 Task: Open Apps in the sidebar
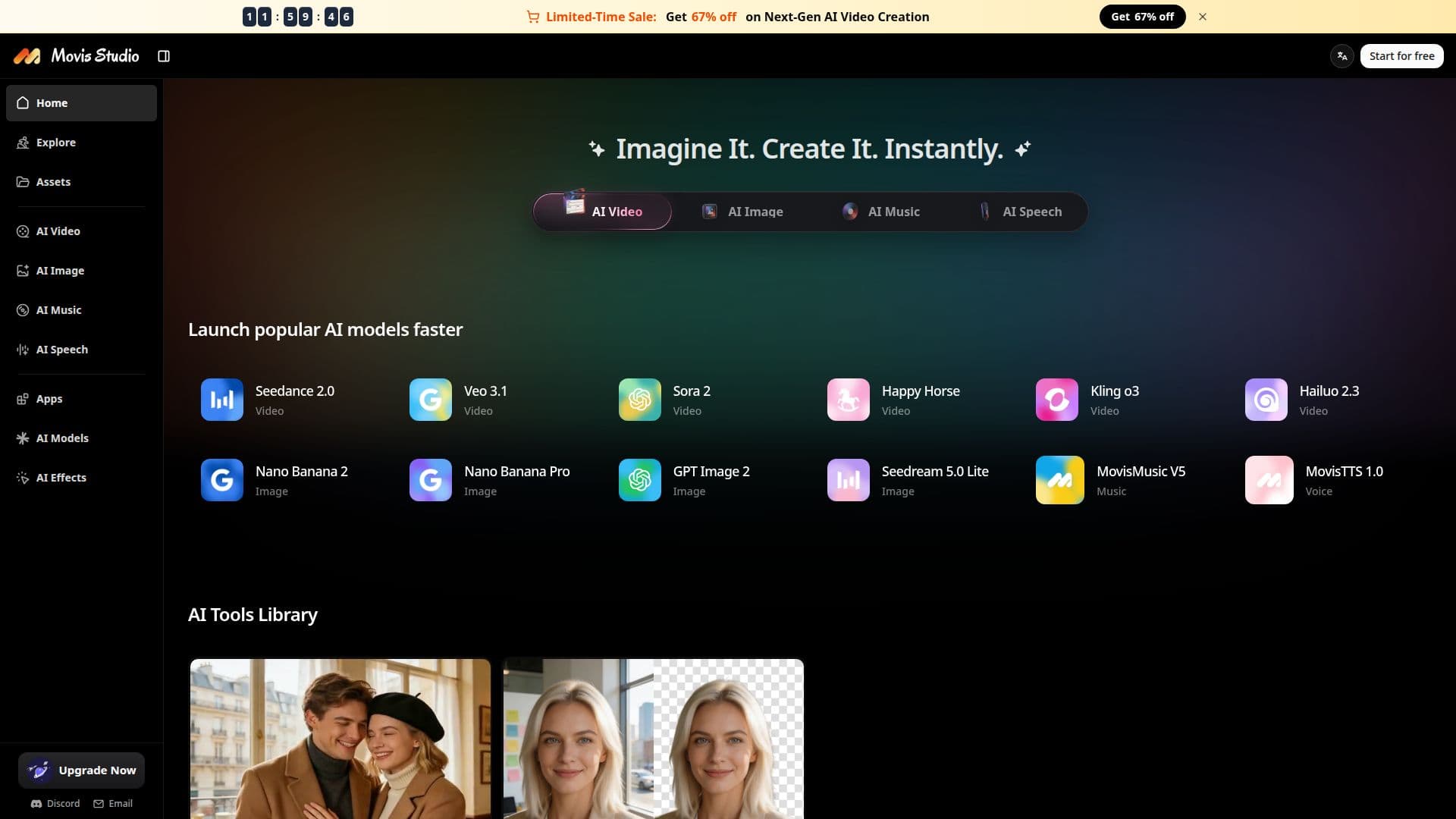[81, 399]
